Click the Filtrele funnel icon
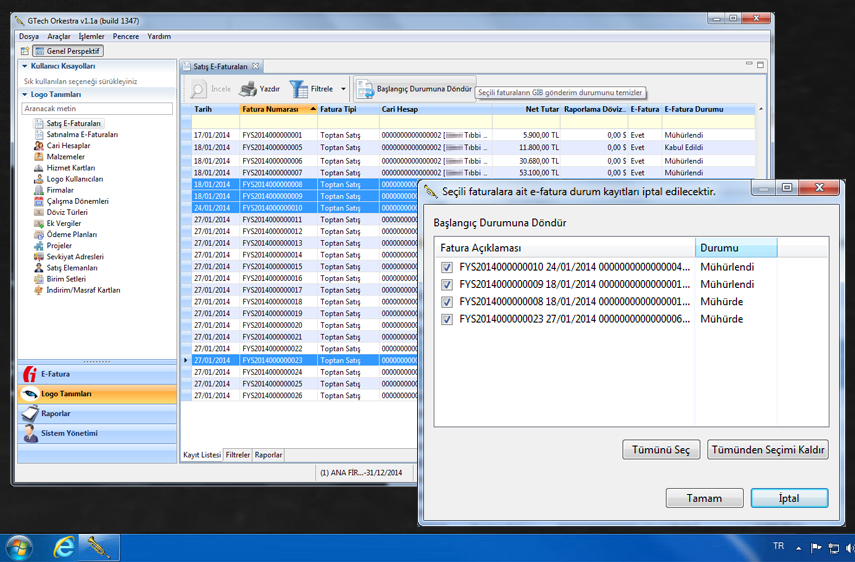The image size is (855, 562). pyautogui.click(x=299, y=89)
